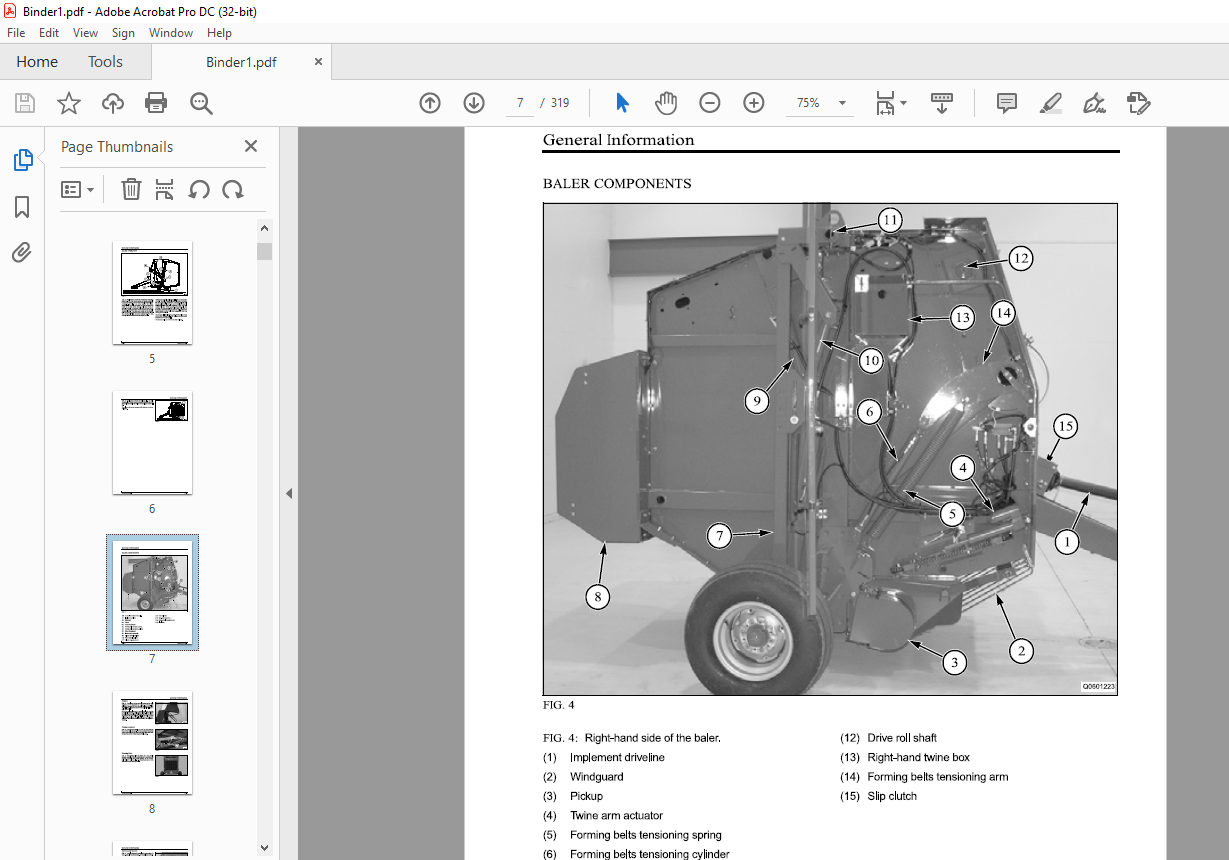Select the Binder1.pdf document tab
This screenshot has width=1229, height=860.
coord(241,62)
